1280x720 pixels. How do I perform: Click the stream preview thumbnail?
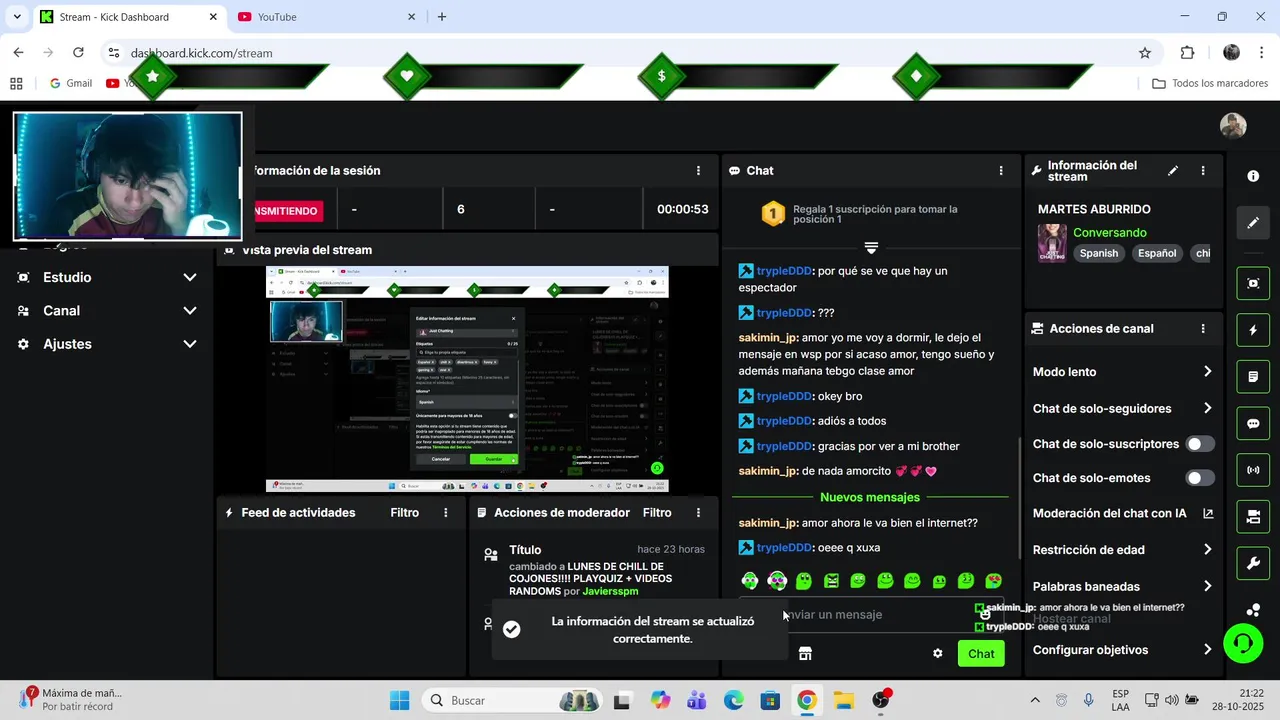(x=467, y=379)
